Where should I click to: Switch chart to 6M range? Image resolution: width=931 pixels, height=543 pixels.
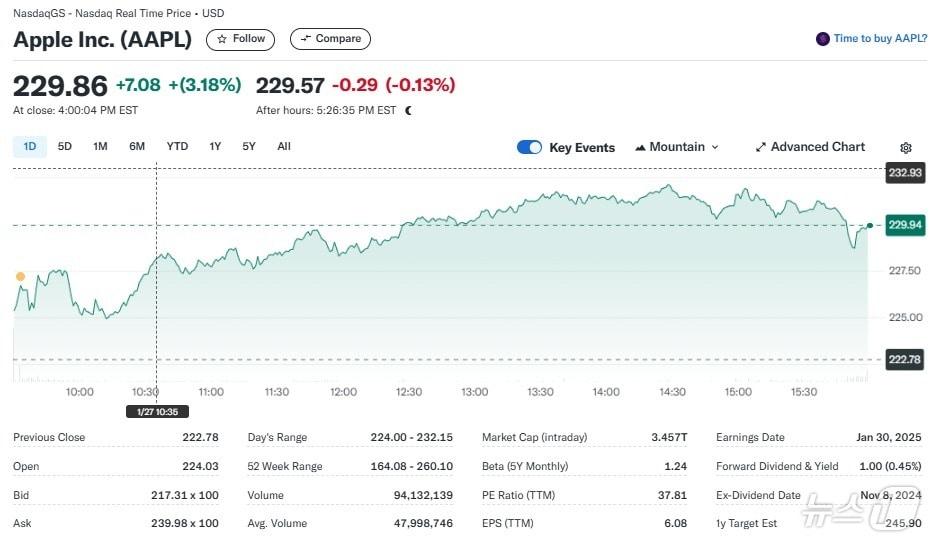[x=137, y=146]
